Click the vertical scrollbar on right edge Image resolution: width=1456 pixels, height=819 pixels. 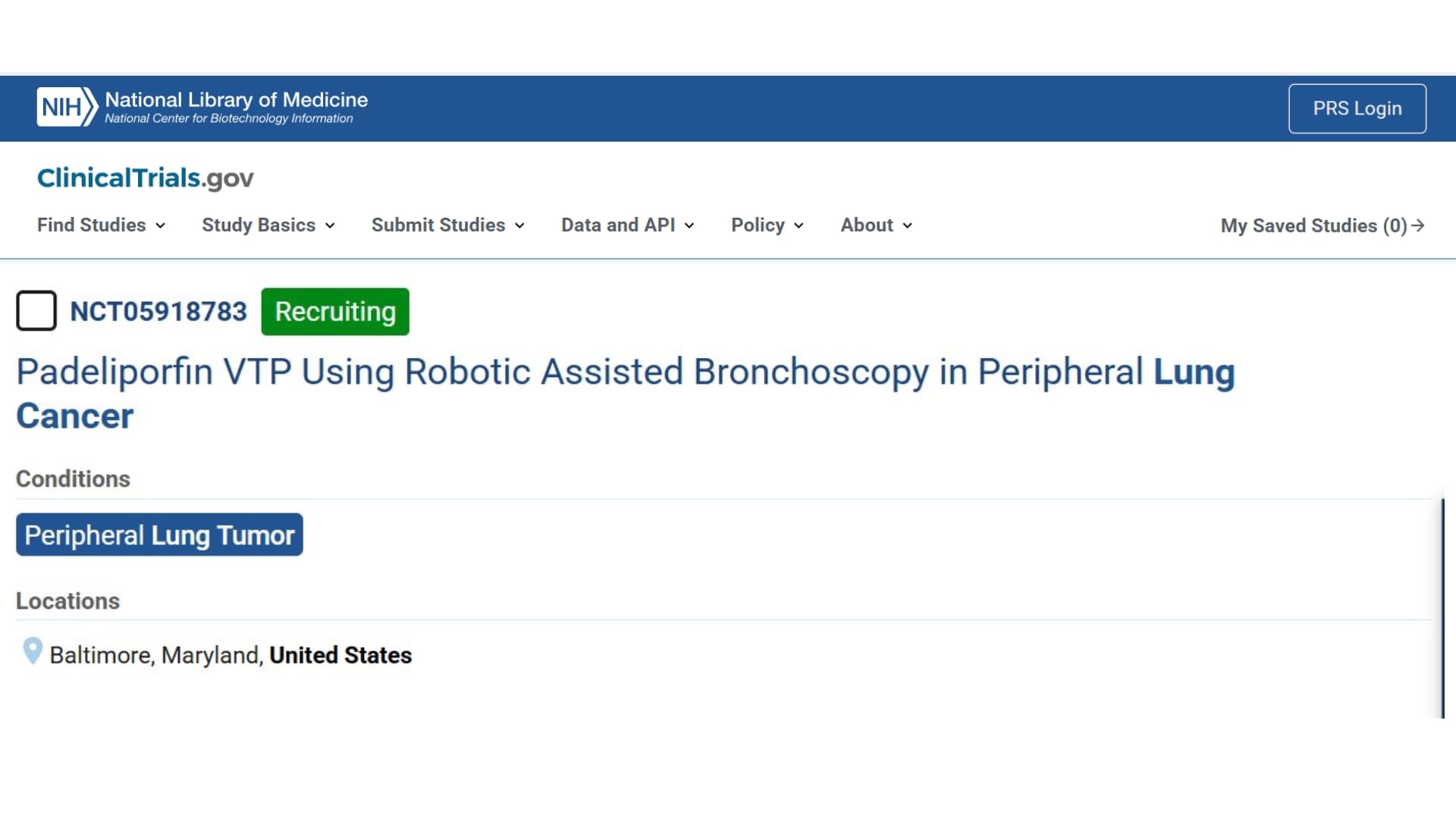pyautogui.click(x=1442, y=608)
